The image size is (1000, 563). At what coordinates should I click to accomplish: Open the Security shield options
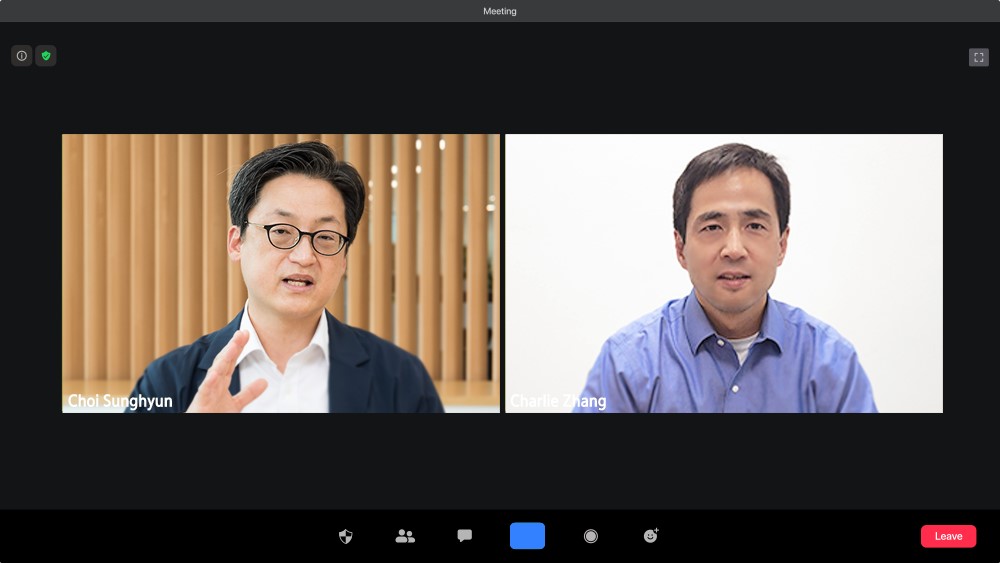point(346,536)
